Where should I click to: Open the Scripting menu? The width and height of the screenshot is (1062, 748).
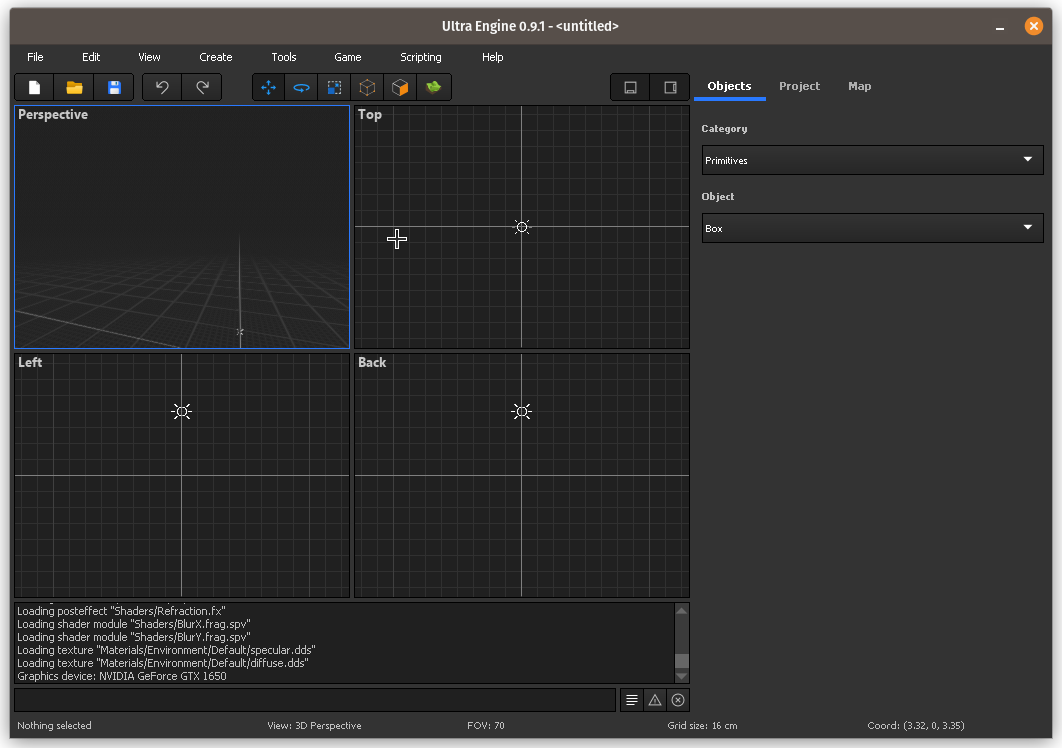pos(420,57)
